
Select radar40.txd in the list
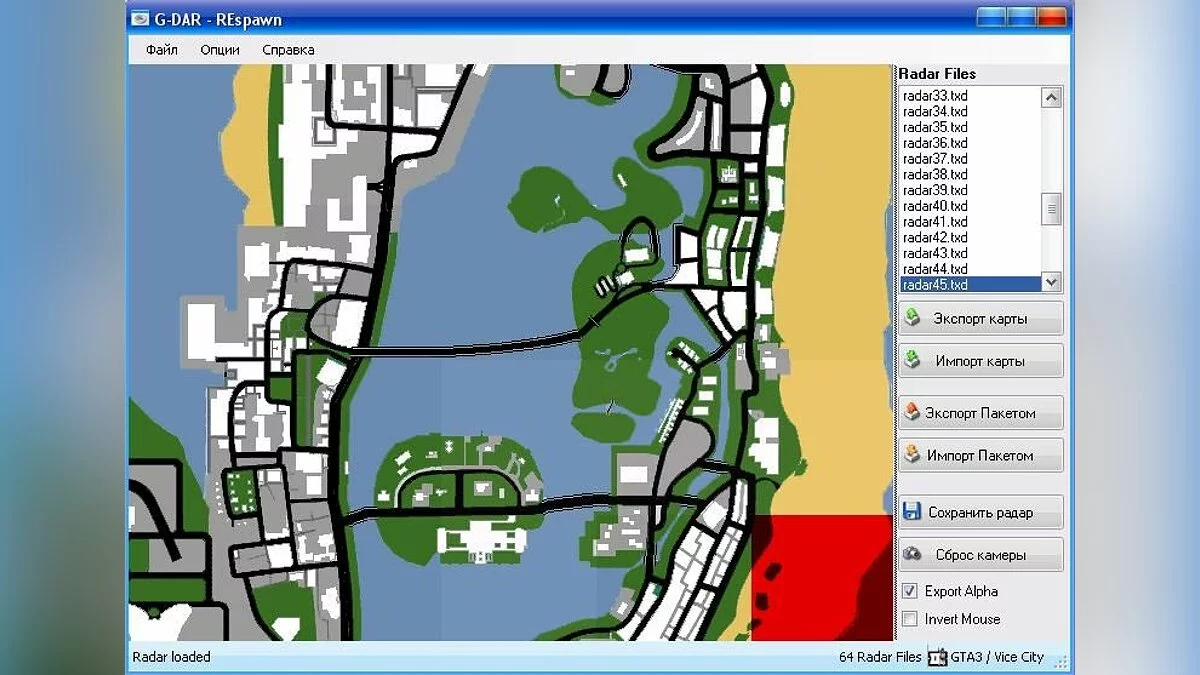click(970, 206)
